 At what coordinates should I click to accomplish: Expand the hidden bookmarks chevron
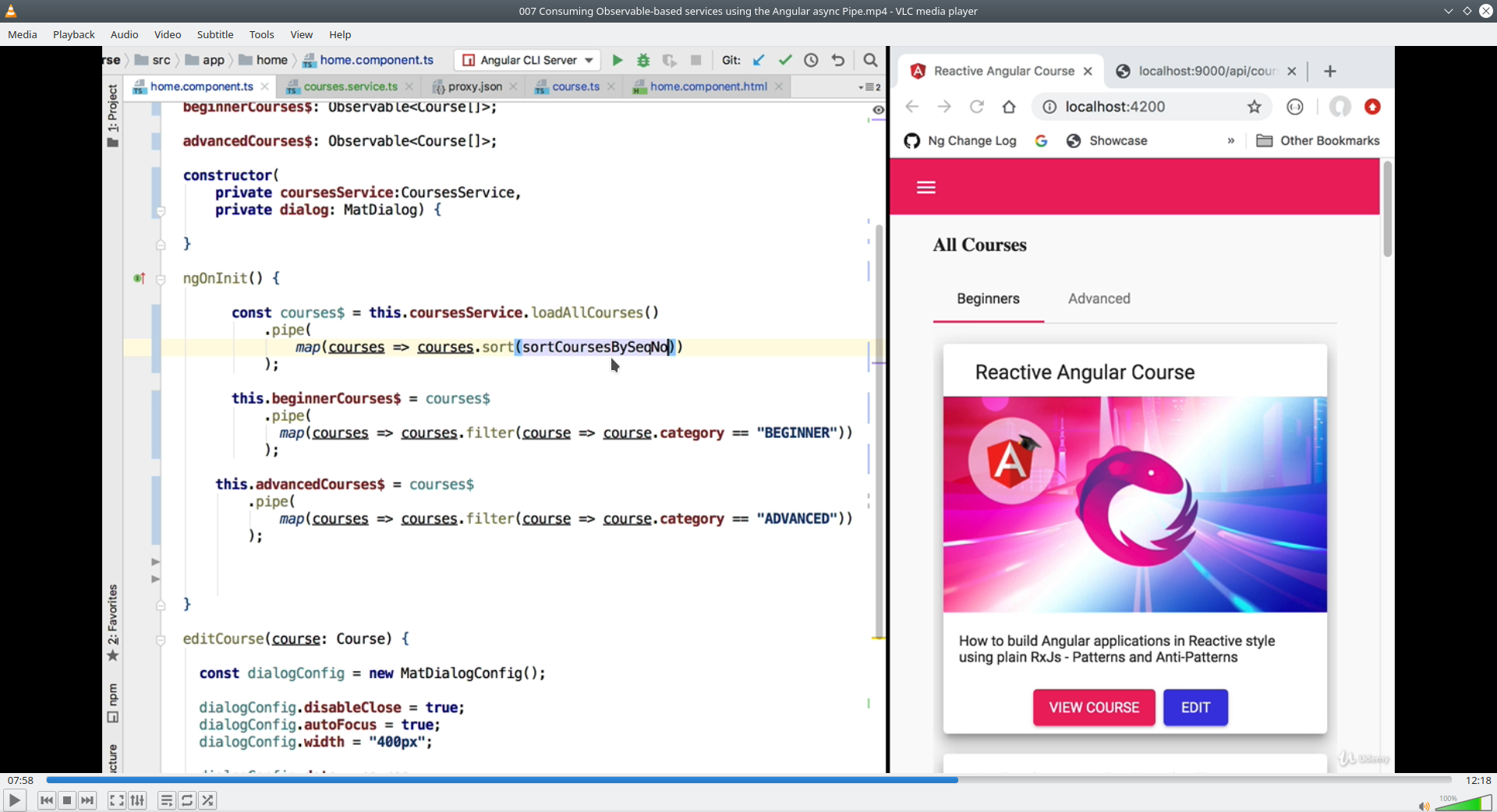1231,141
